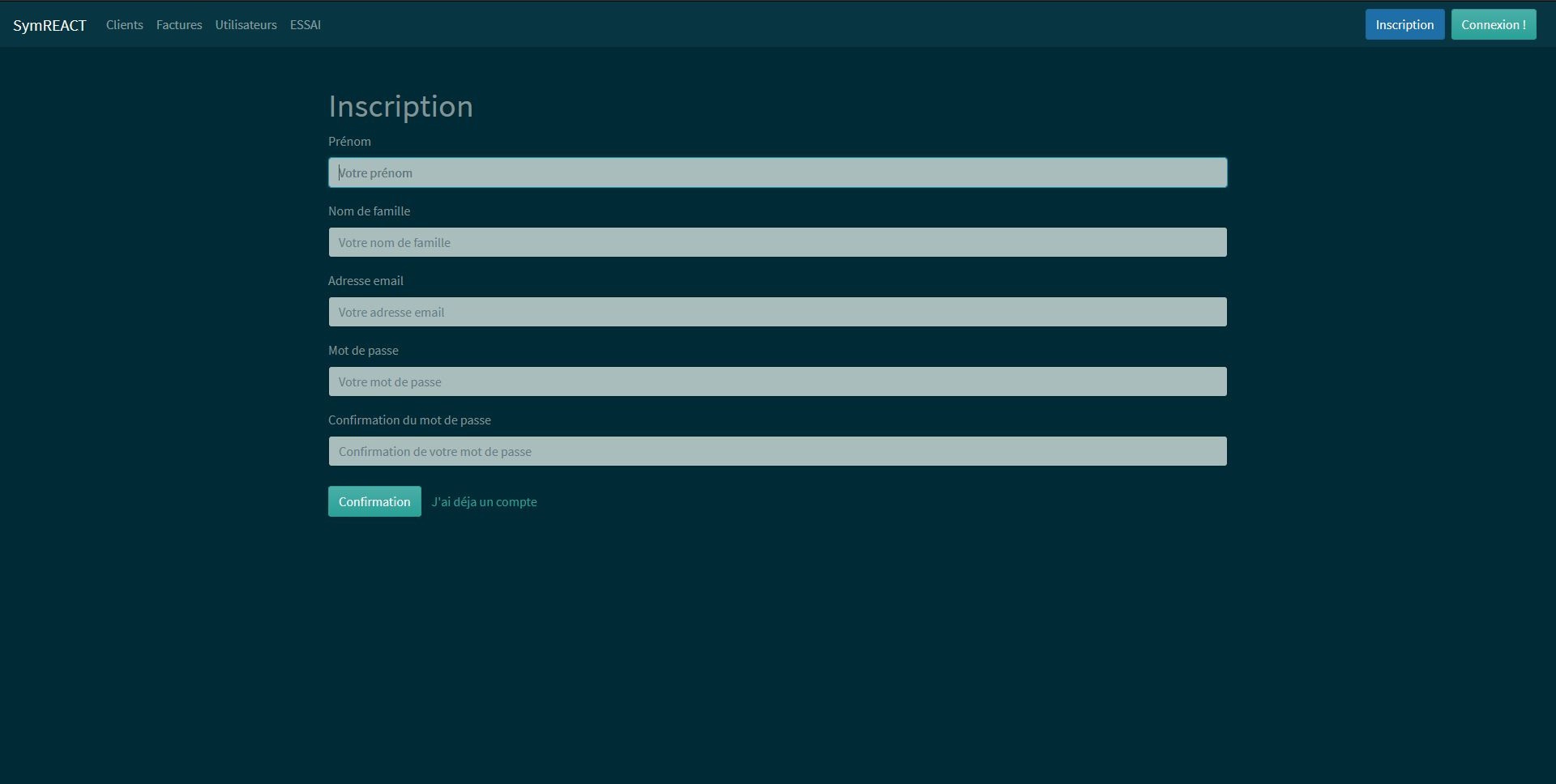
Task: Click into the Votre nom de famille field
Action: 777,242
